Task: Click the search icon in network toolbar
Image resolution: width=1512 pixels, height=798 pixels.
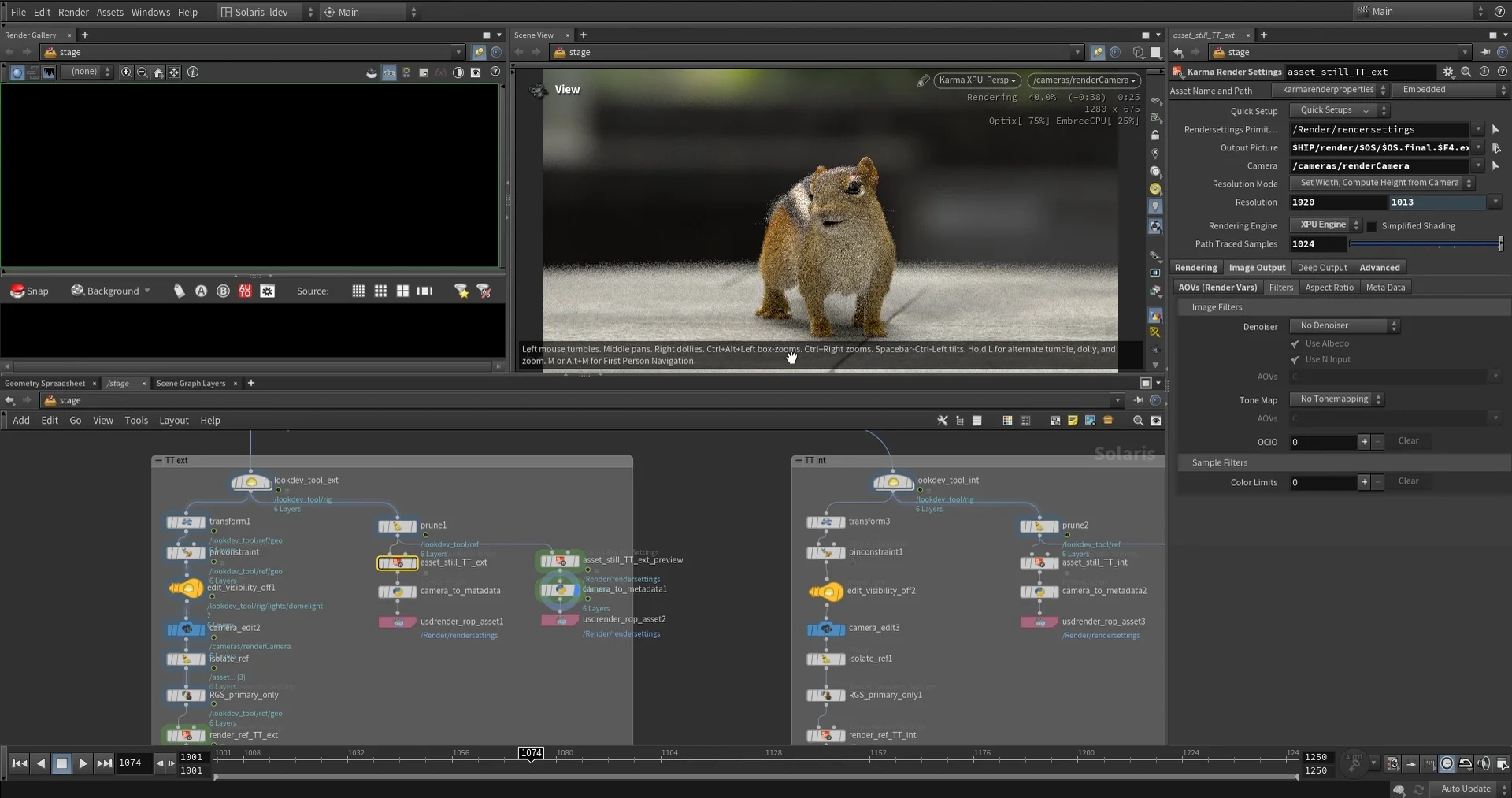Action: pos(1138,421)
